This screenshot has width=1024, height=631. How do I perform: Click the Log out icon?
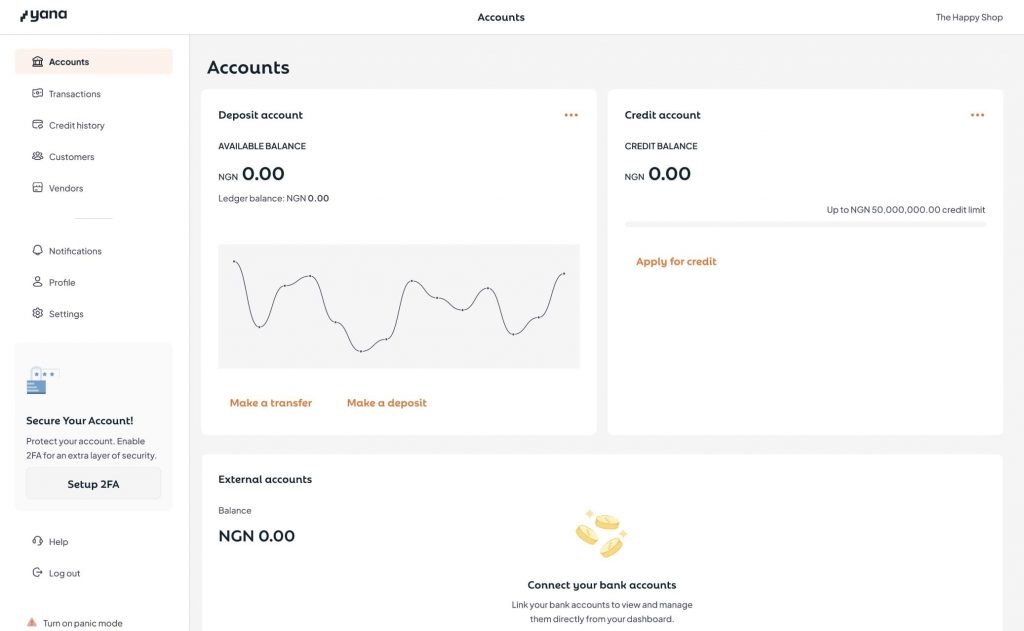click(38, 573)
